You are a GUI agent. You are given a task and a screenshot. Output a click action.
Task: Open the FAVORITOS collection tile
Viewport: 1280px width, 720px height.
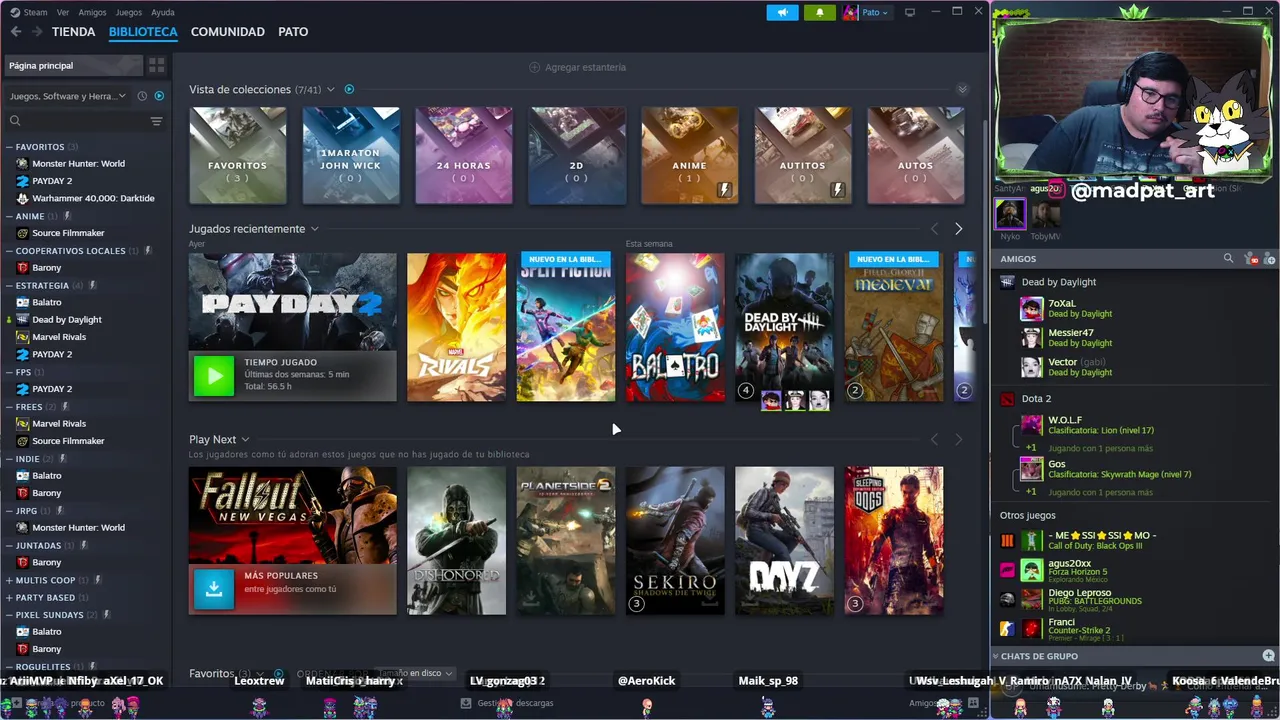[238, 155]
